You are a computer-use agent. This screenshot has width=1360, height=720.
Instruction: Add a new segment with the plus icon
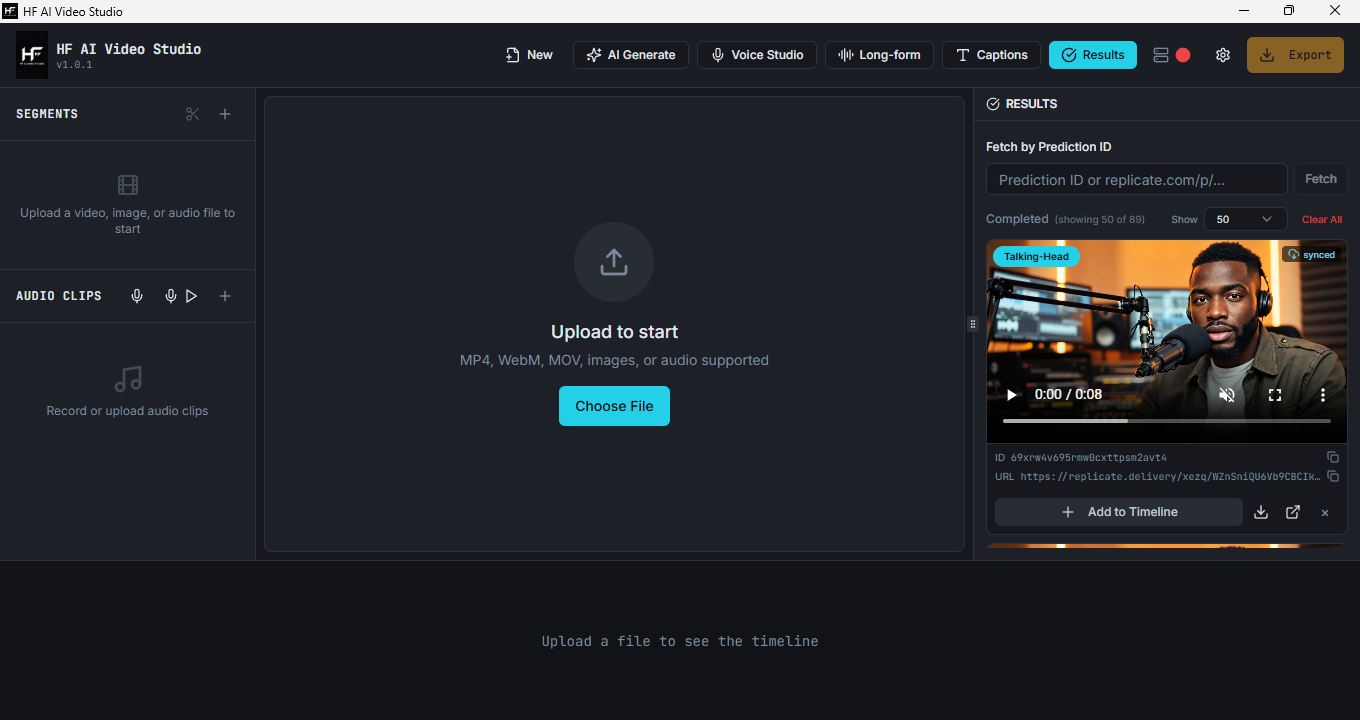(x=225, y=114)
